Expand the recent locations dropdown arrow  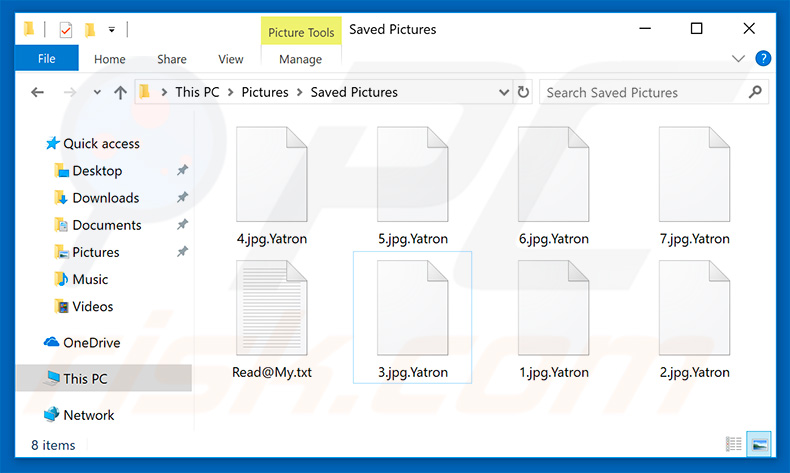[97, 92]
